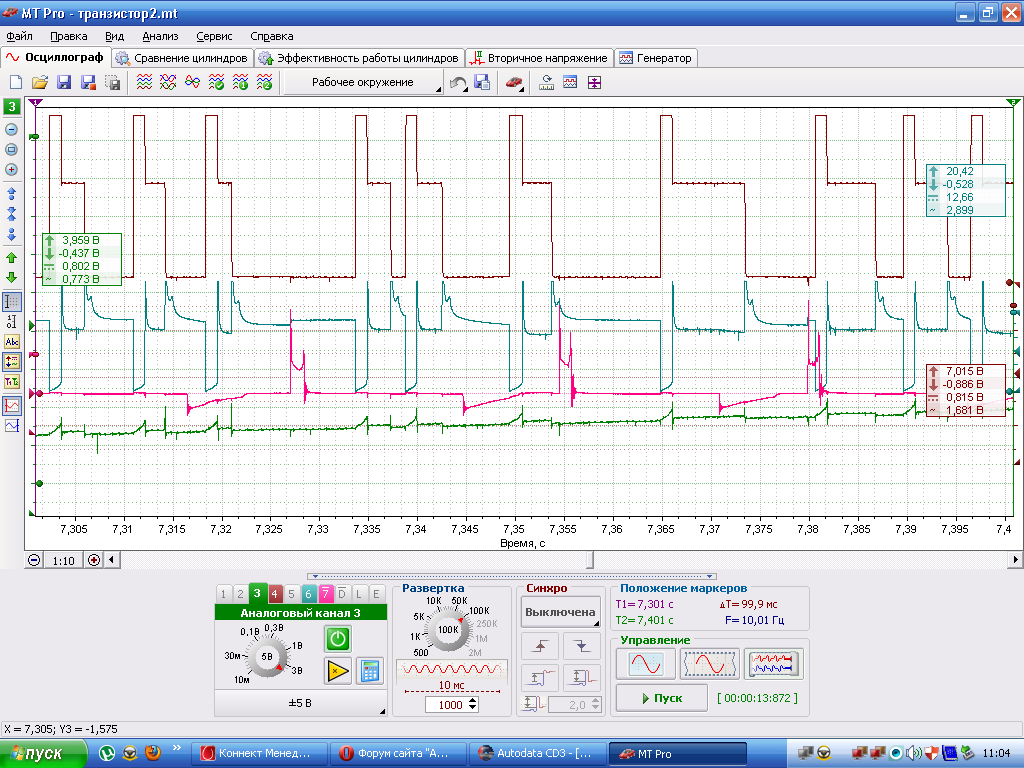Select channel 7 pink tab button
The height and width of the screenshot is (768, 1024).
point(325,594)
